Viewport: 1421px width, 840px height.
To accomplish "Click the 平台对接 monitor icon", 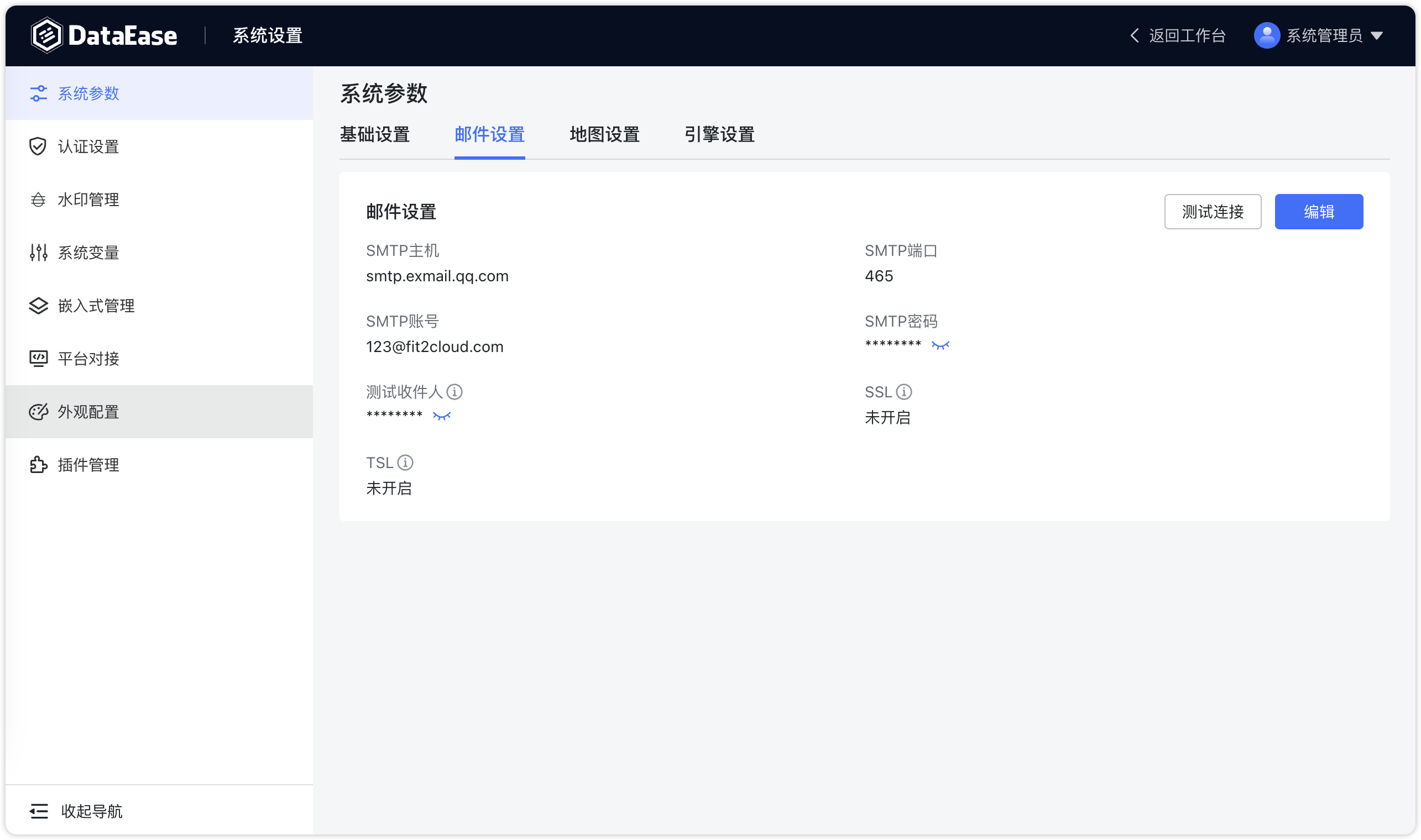I will pos(38,358).
